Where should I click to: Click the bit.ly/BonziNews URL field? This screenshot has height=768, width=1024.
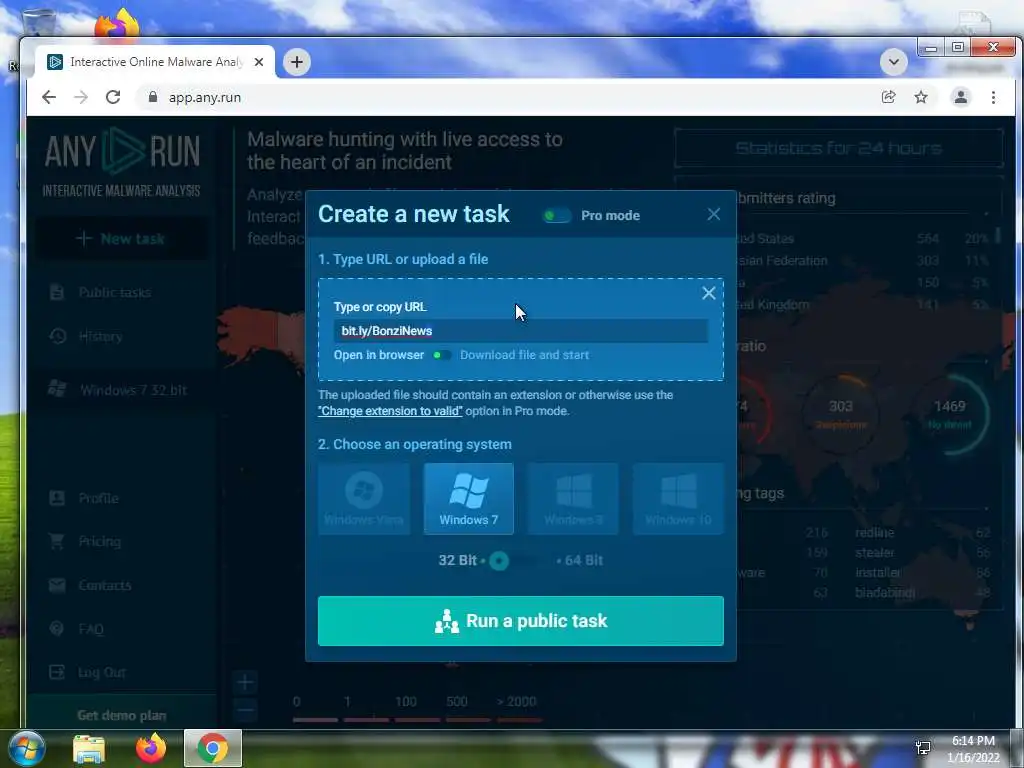point(520,331)
